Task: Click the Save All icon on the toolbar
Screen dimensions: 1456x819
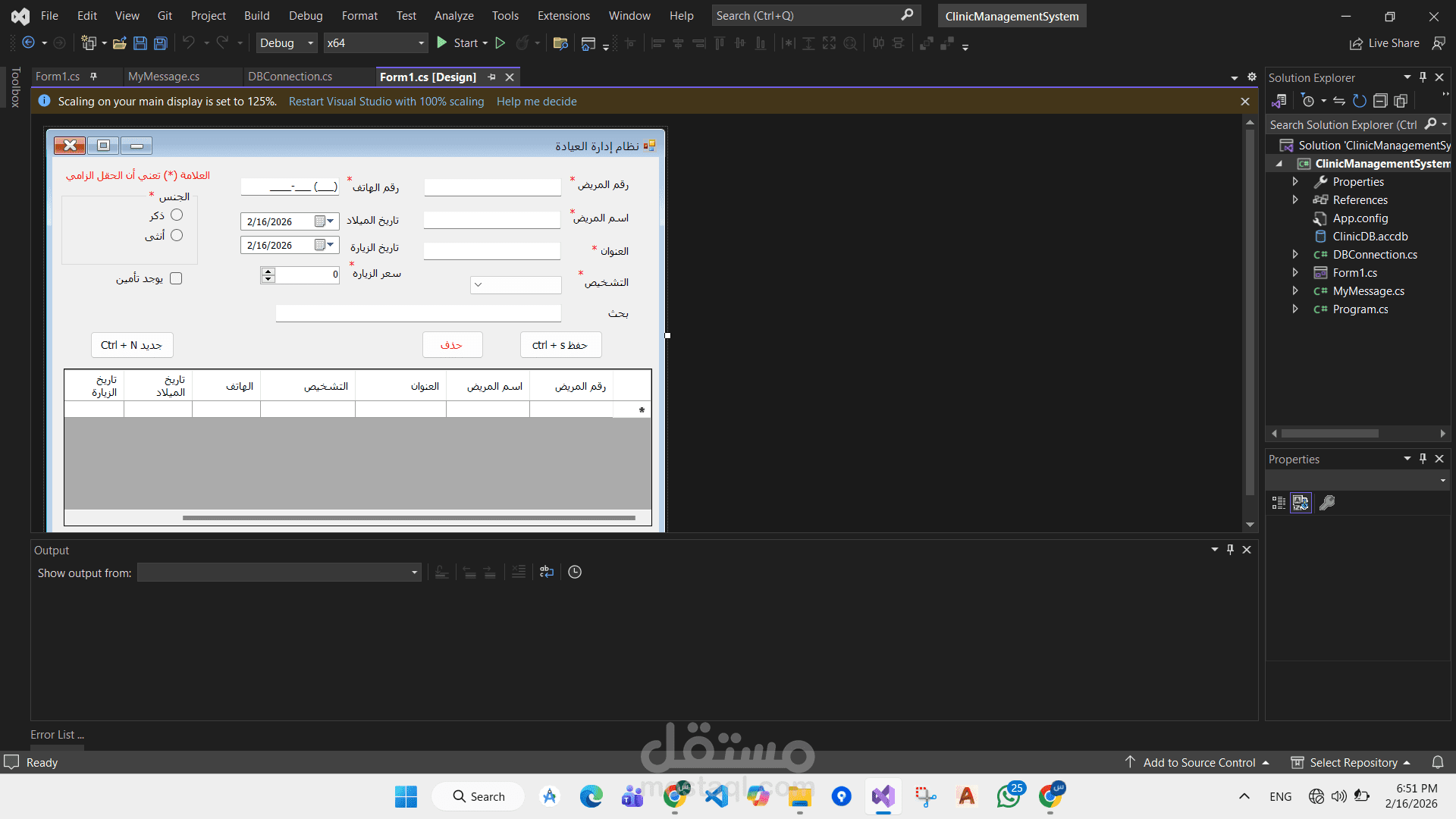Action: 160,43
